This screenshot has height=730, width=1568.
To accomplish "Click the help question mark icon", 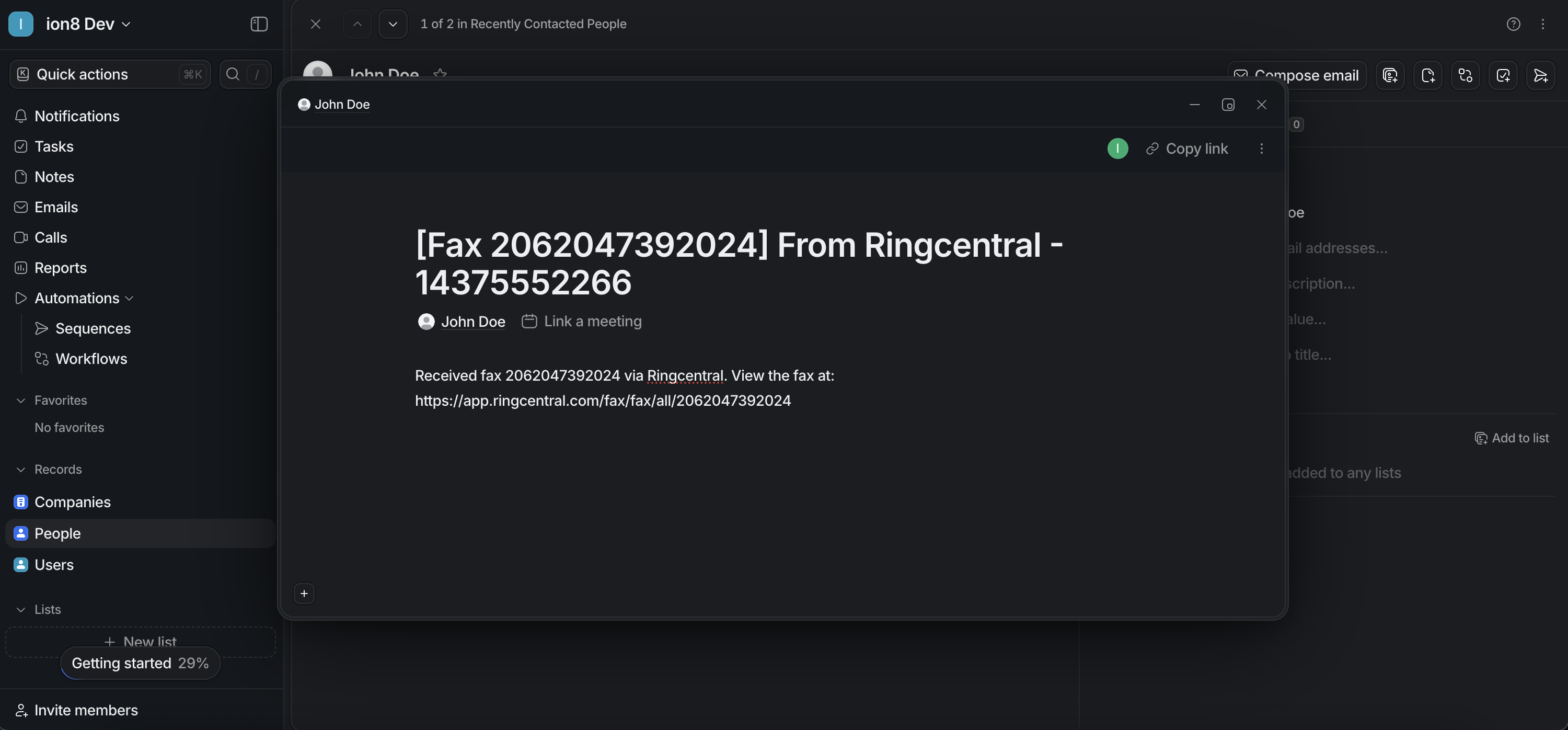I will tap(1513, 24).
